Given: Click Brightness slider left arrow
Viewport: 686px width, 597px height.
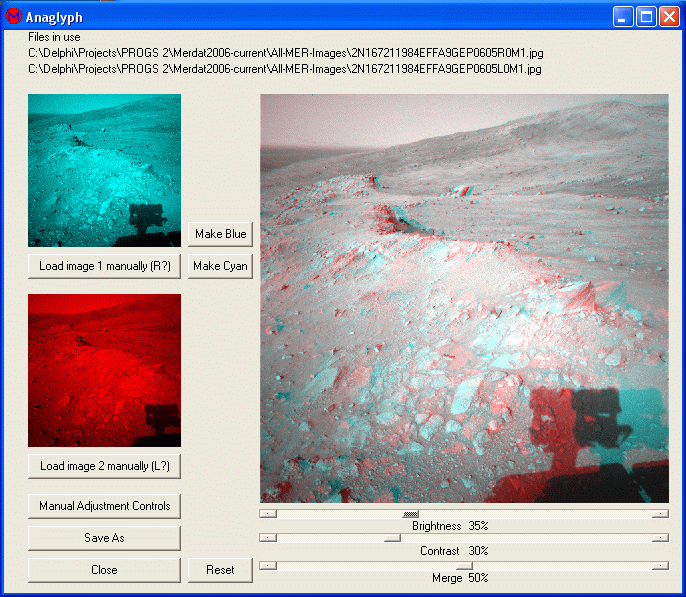Looking at the screenshot, I should tap(268, 514).
